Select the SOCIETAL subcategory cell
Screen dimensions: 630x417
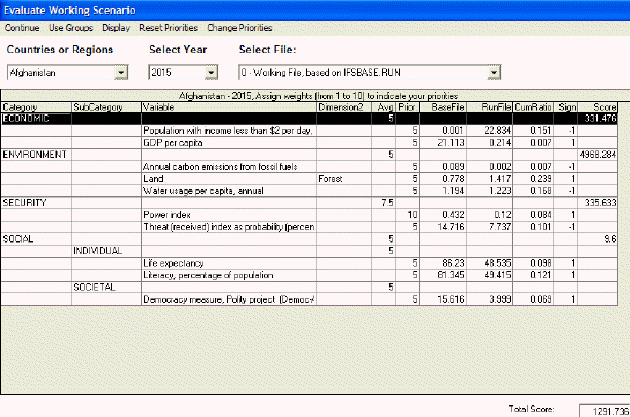[x=106, y=286]
